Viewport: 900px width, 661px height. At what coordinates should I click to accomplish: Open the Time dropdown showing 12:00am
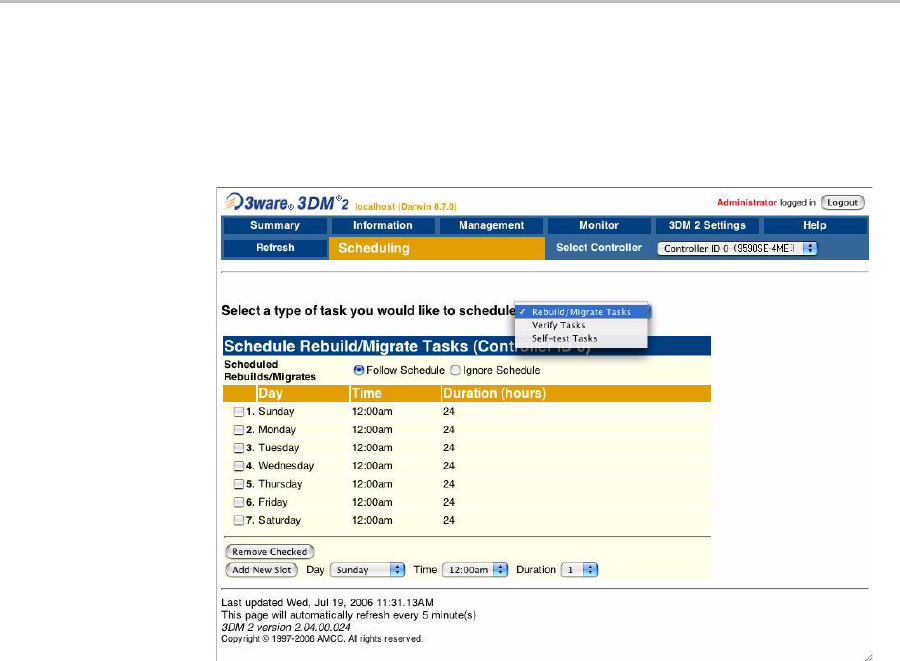pyautogui.click(x=475, y=570)
